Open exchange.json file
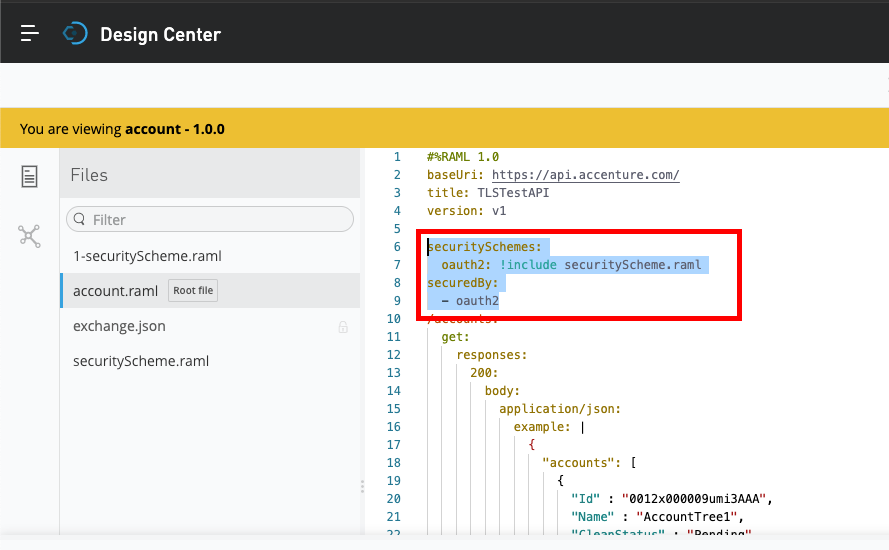 pyautogui.click(x=119, y=326)
